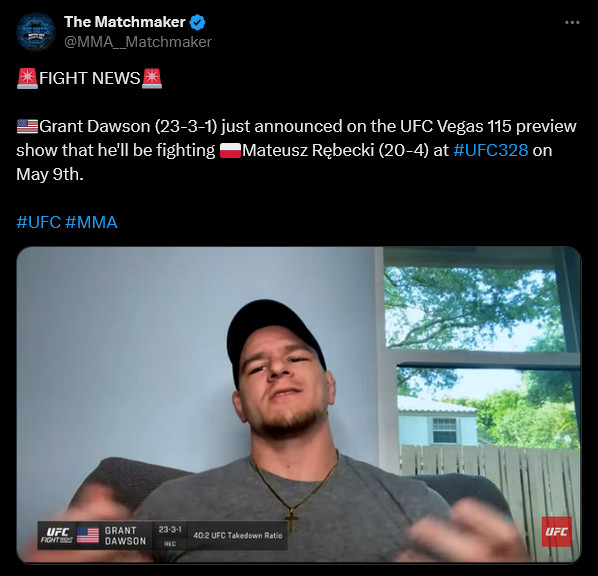Open the #UFC hashtag
This screenshot has width=598, height=576.
(x=39, y=222)
